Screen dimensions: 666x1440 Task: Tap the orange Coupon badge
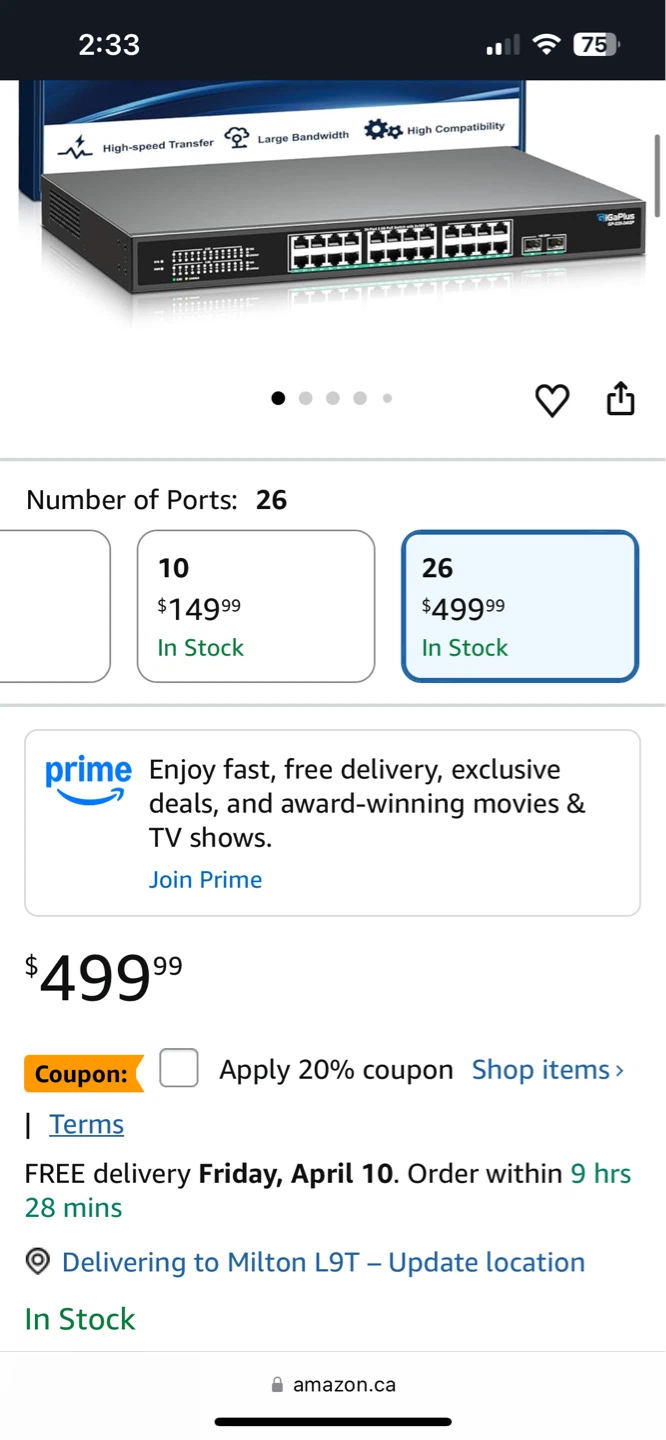point(83,1074)
